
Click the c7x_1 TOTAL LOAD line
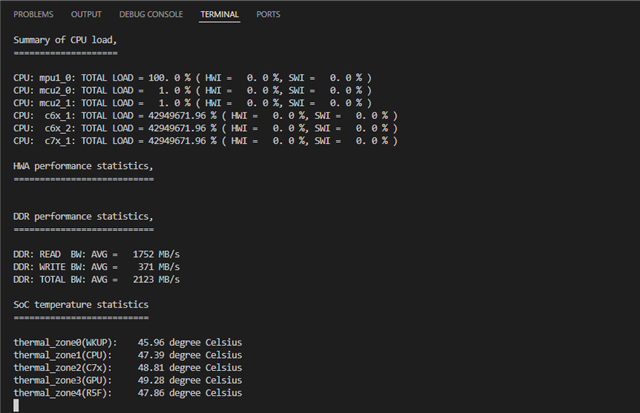point(205,141)
